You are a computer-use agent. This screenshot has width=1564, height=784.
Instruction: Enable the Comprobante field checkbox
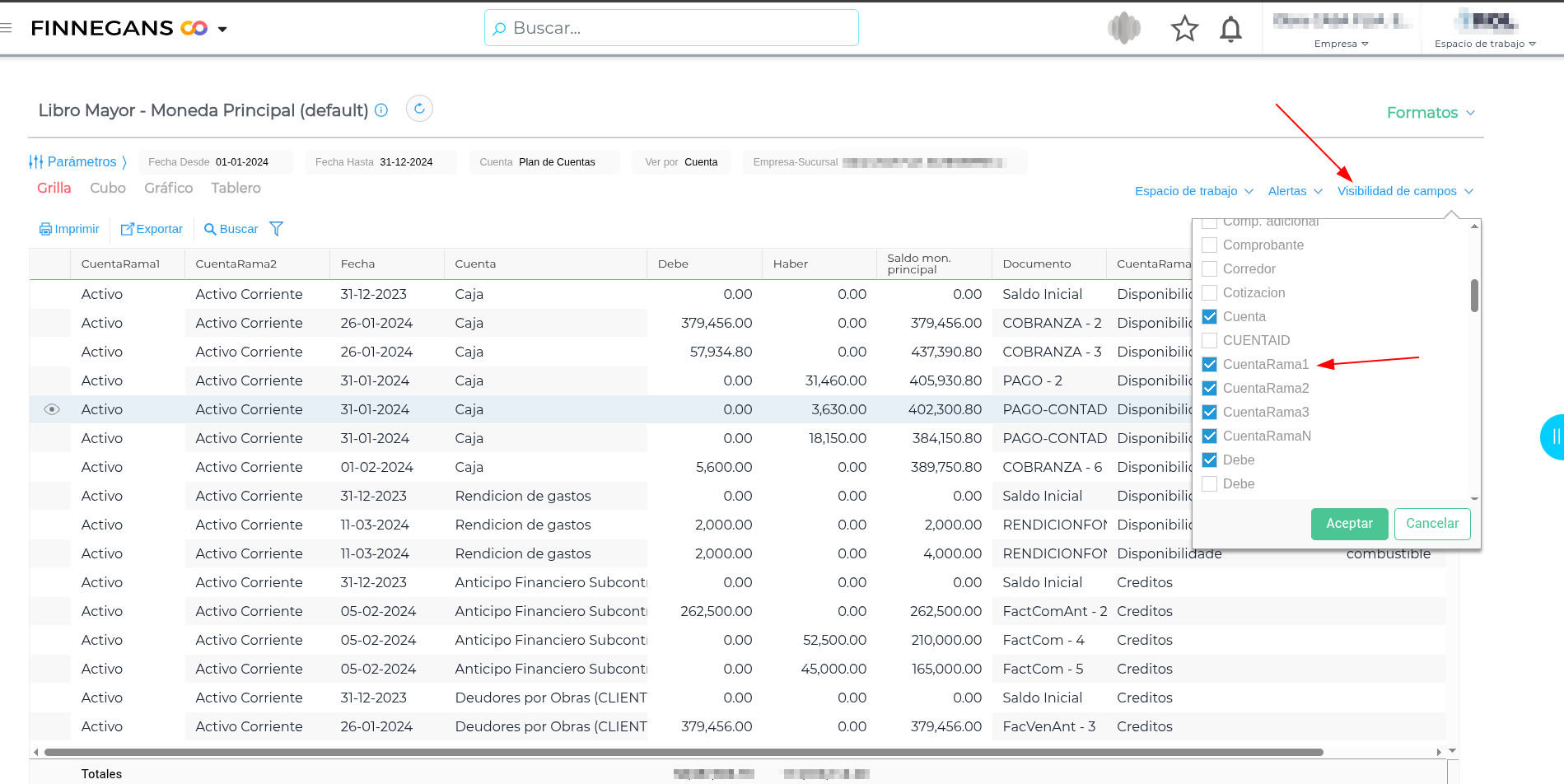point(1209,245)
